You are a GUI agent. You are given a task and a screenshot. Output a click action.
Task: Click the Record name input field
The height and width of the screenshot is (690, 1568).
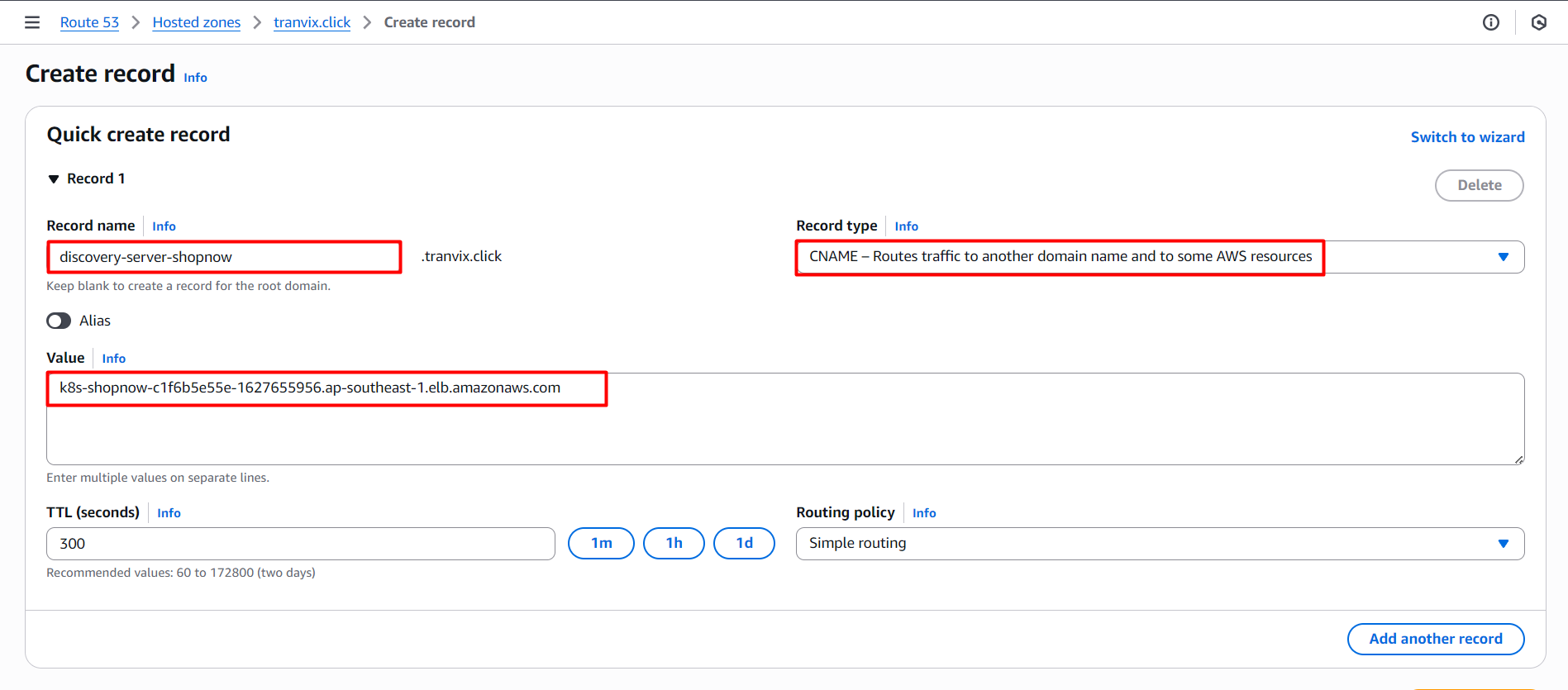[x=224, y=257]
